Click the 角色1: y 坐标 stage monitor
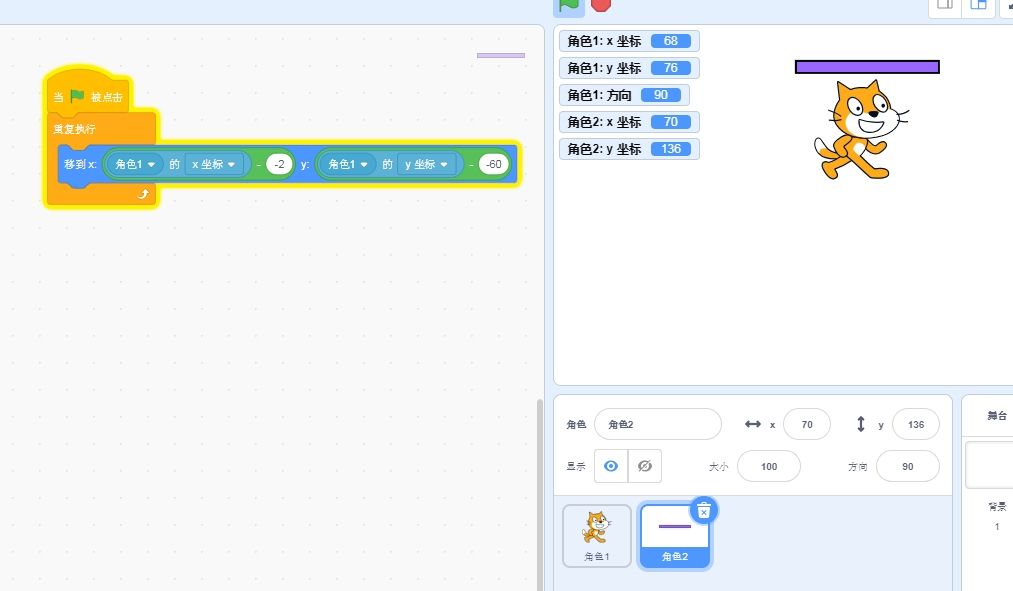This screenshot has height=591, width=1013. click(x=629, y=68)
